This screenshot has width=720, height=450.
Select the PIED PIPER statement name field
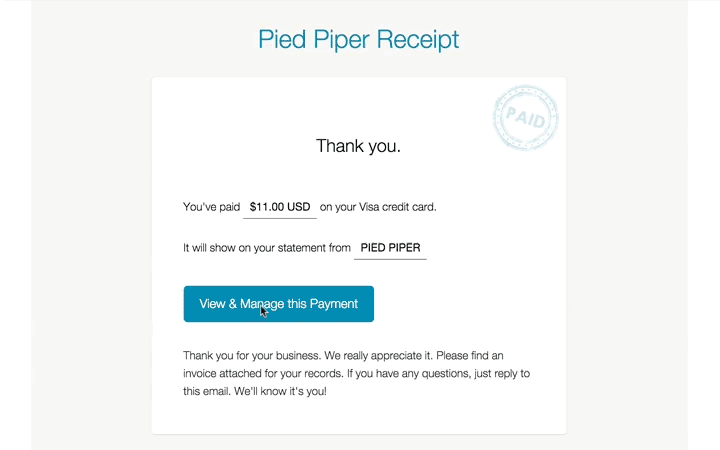[390, 248]
